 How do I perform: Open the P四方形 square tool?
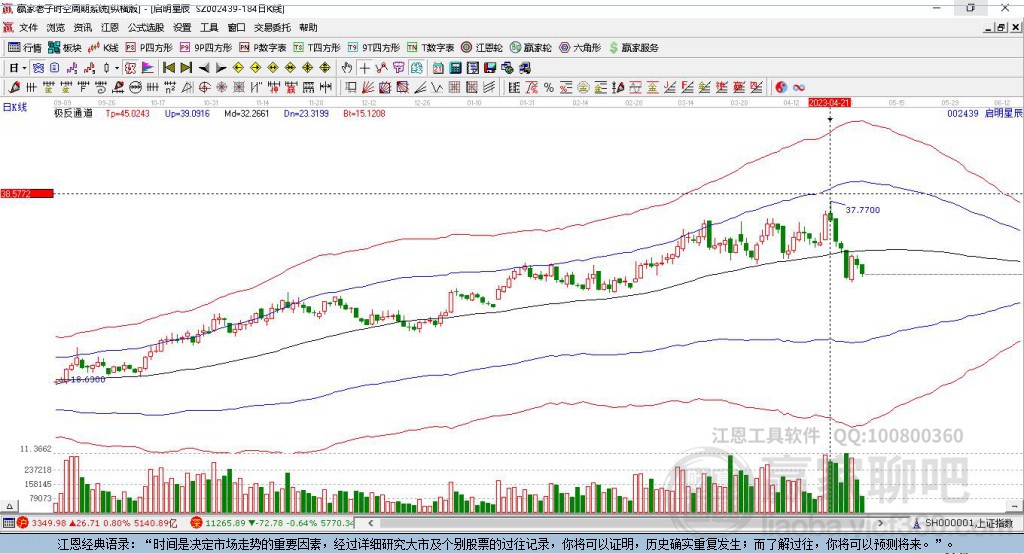pyautogui.click(x=149, y=48)
